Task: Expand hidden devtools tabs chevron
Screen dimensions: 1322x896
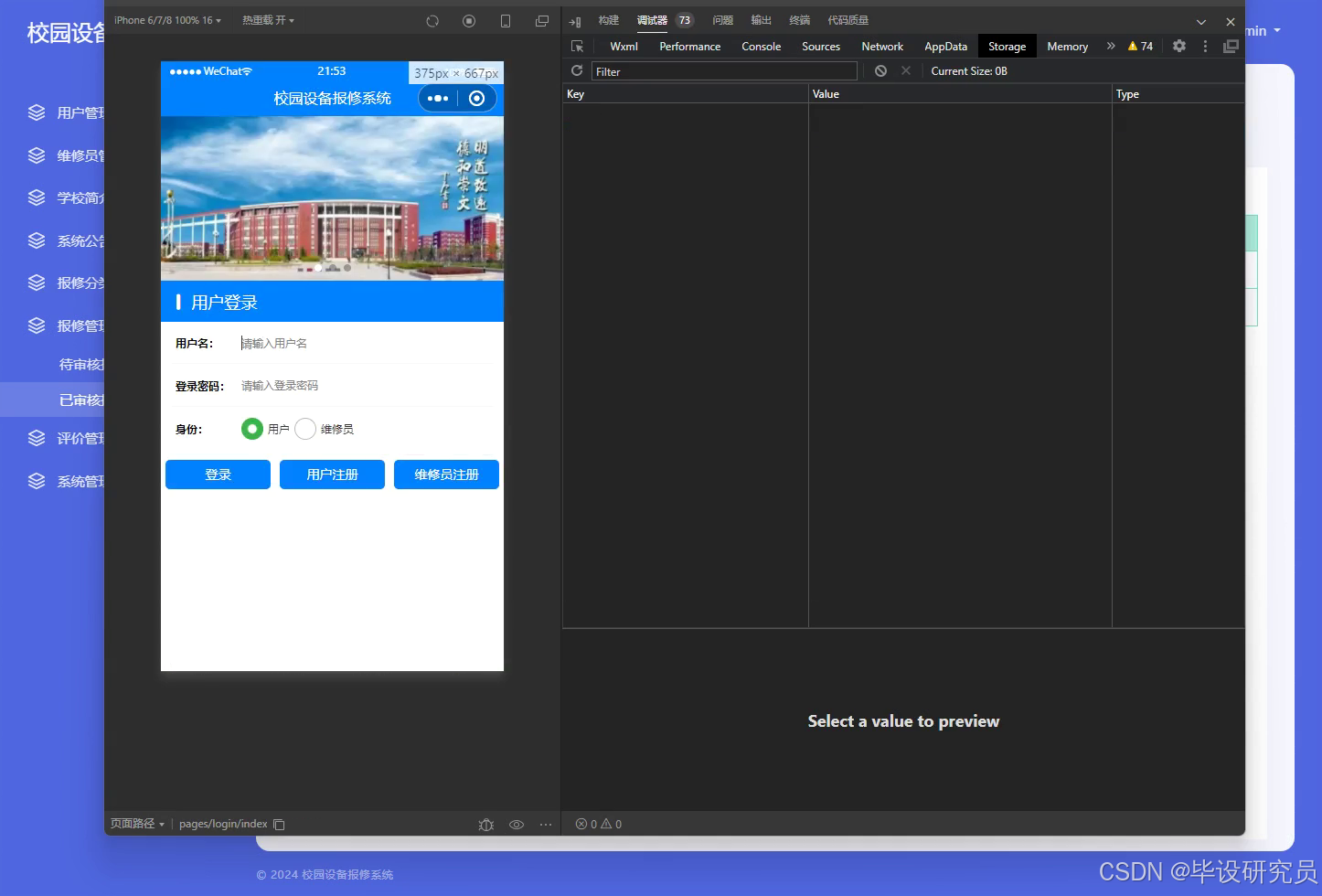Action: pos(1111,46)
